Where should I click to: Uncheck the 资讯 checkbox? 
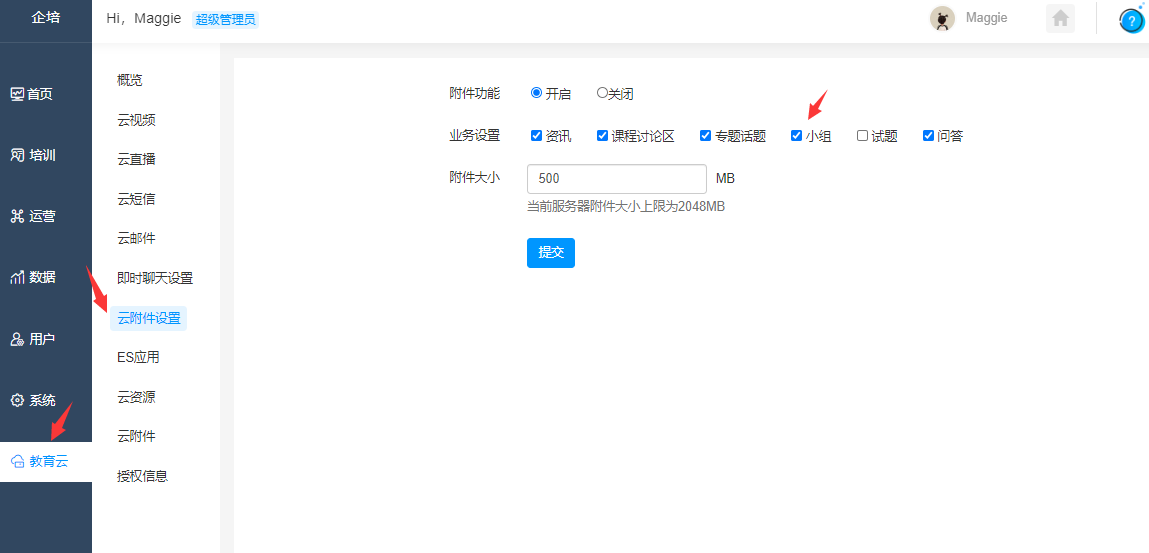click(x=536, y=136)
